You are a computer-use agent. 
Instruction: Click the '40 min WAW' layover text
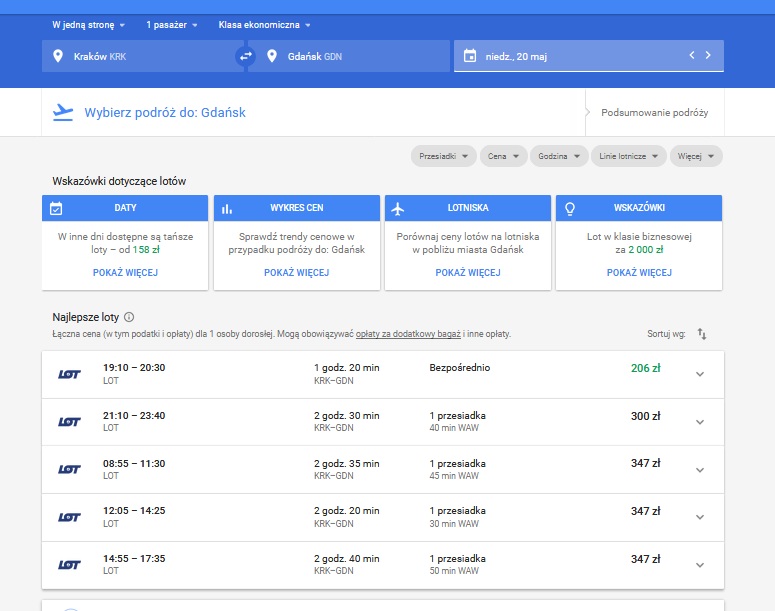click(454, 428)
